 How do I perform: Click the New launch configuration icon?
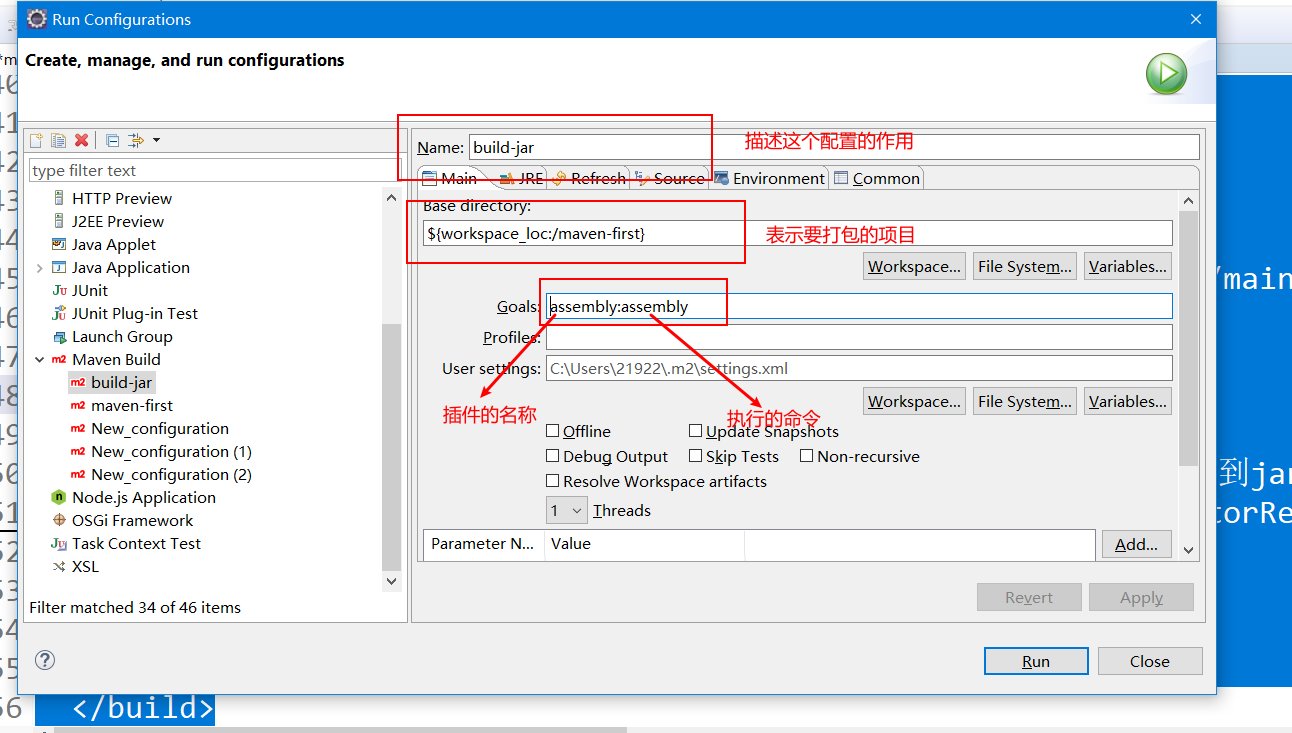(x=36, y=140)
